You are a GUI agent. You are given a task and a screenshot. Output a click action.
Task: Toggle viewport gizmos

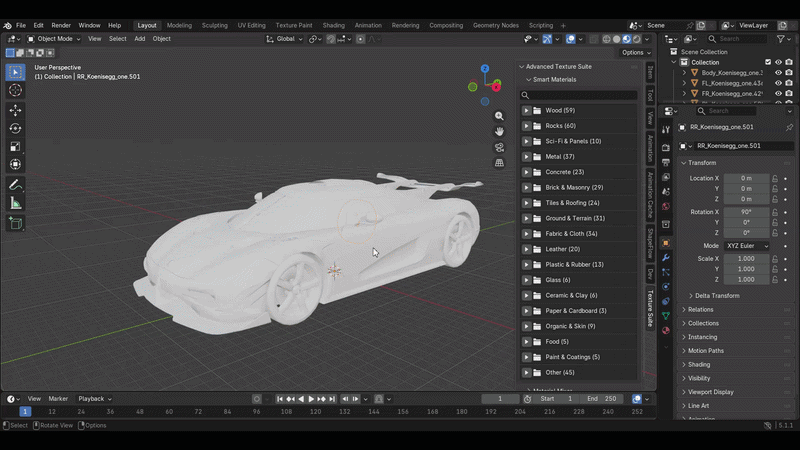tap(547, 39)
